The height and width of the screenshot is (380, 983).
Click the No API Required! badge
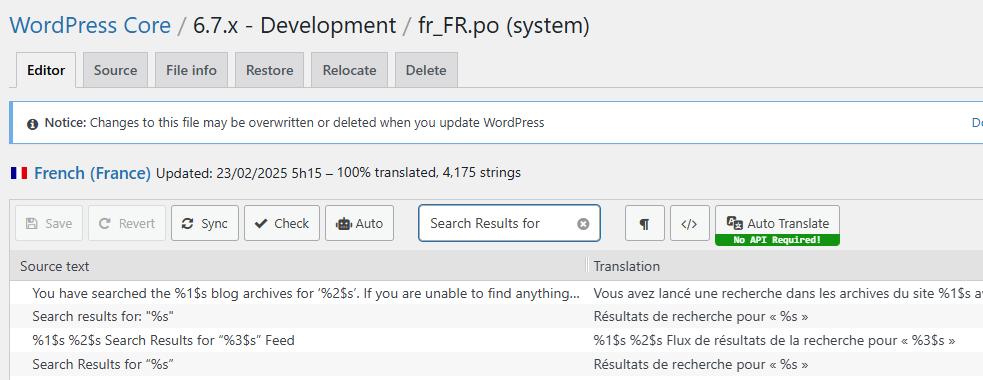777,240
